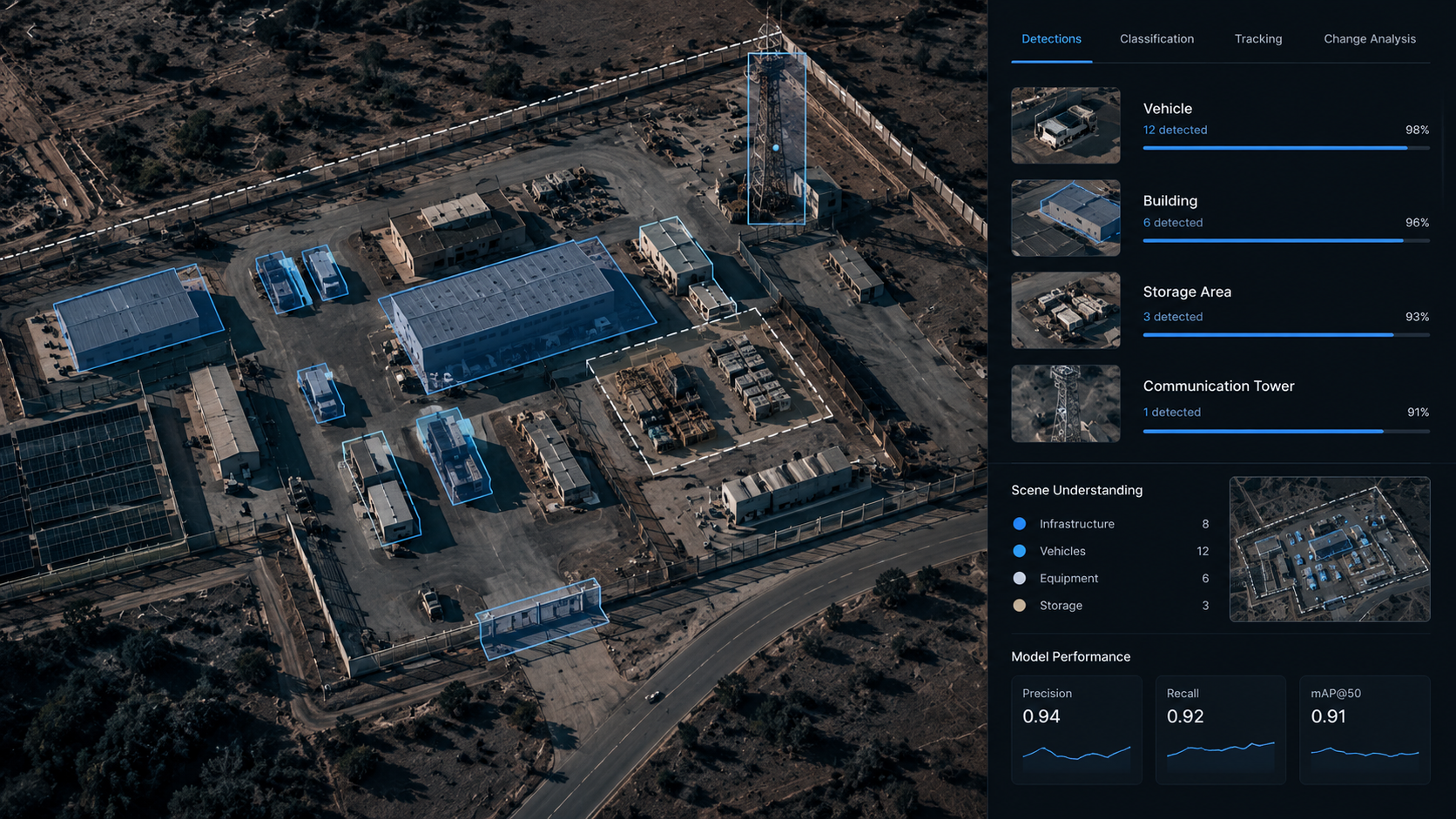The height and width of the screenshot is (819, 1456).
Task: Click the Storage legend color dot
Action: (1020, 605)
